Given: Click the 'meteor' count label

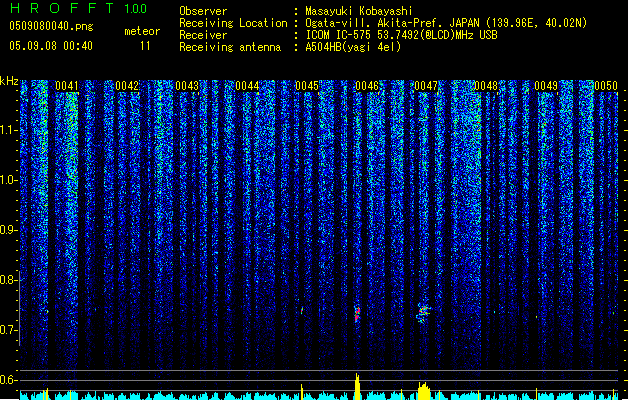Looking at the screenshot, I should click(x=142, y=31).
